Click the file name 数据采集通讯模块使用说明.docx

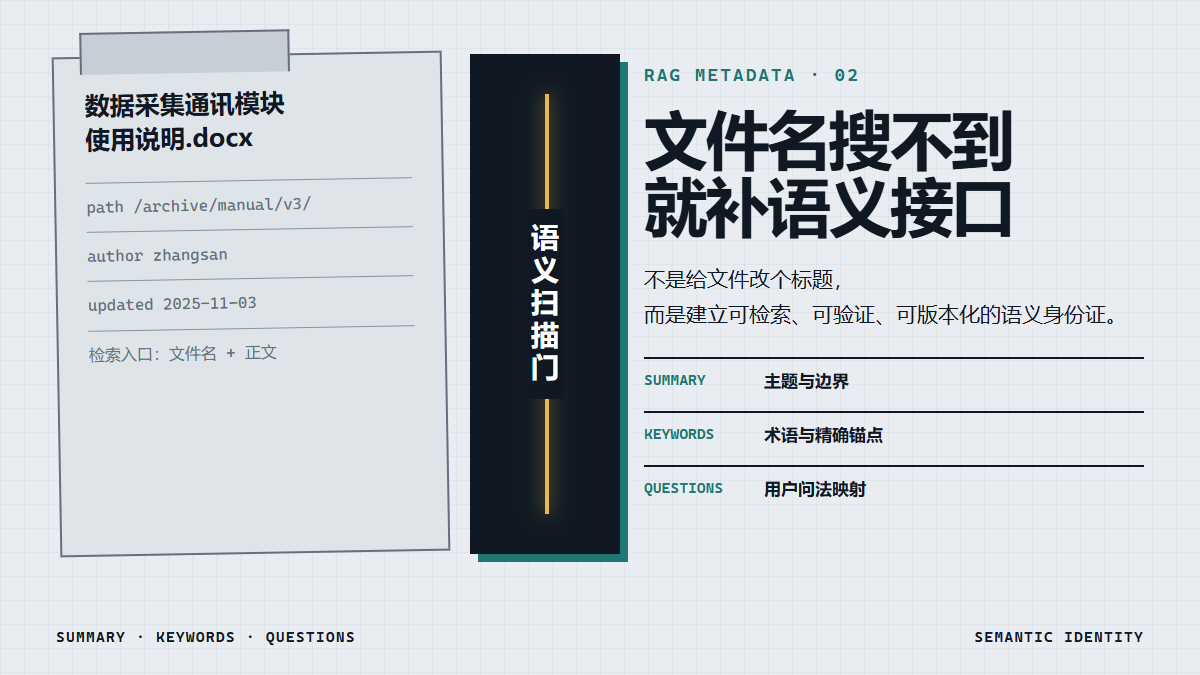[185, 121]
